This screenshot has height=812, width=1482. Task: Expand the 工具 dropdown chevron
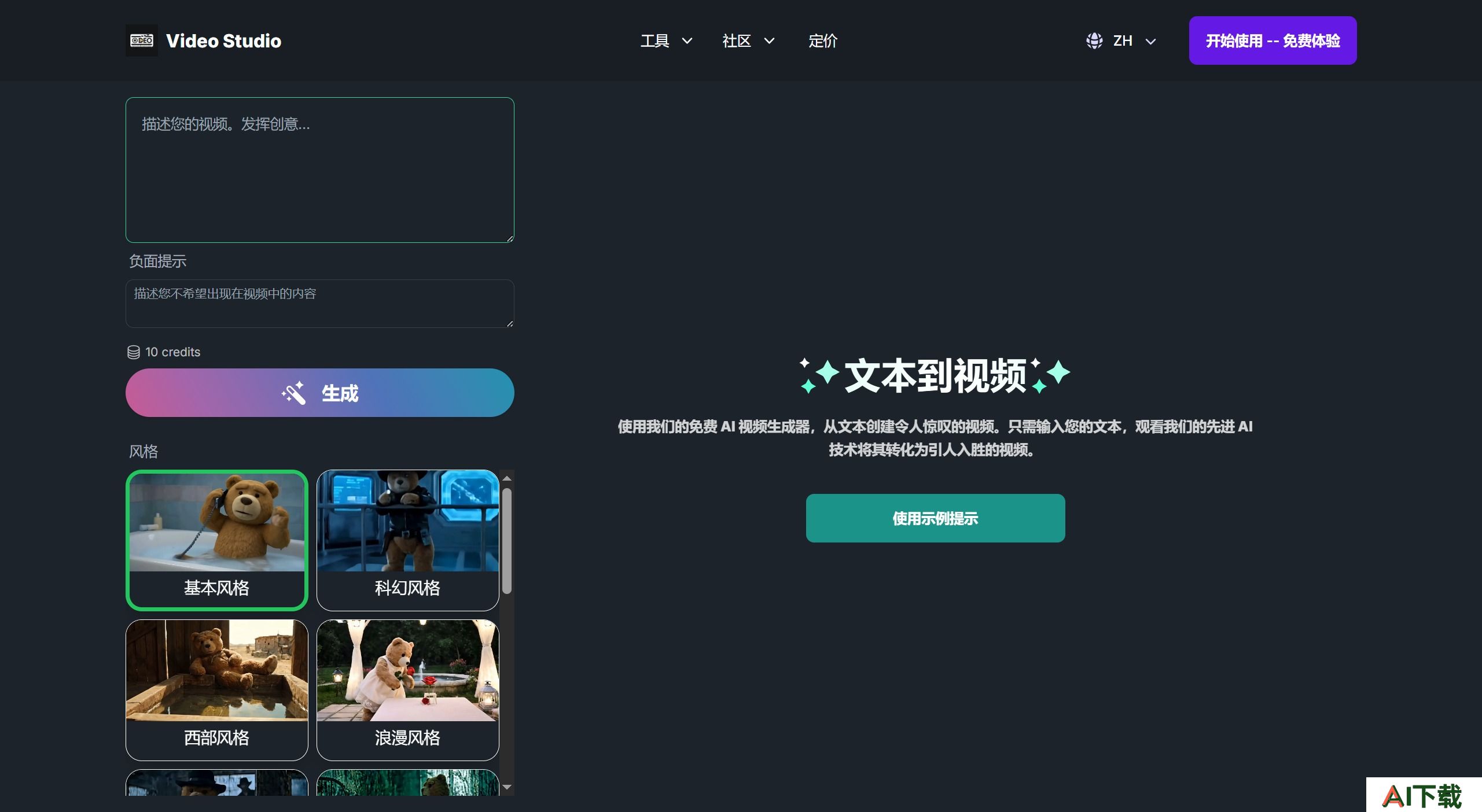pyautogui.click(x=687, y=41)
